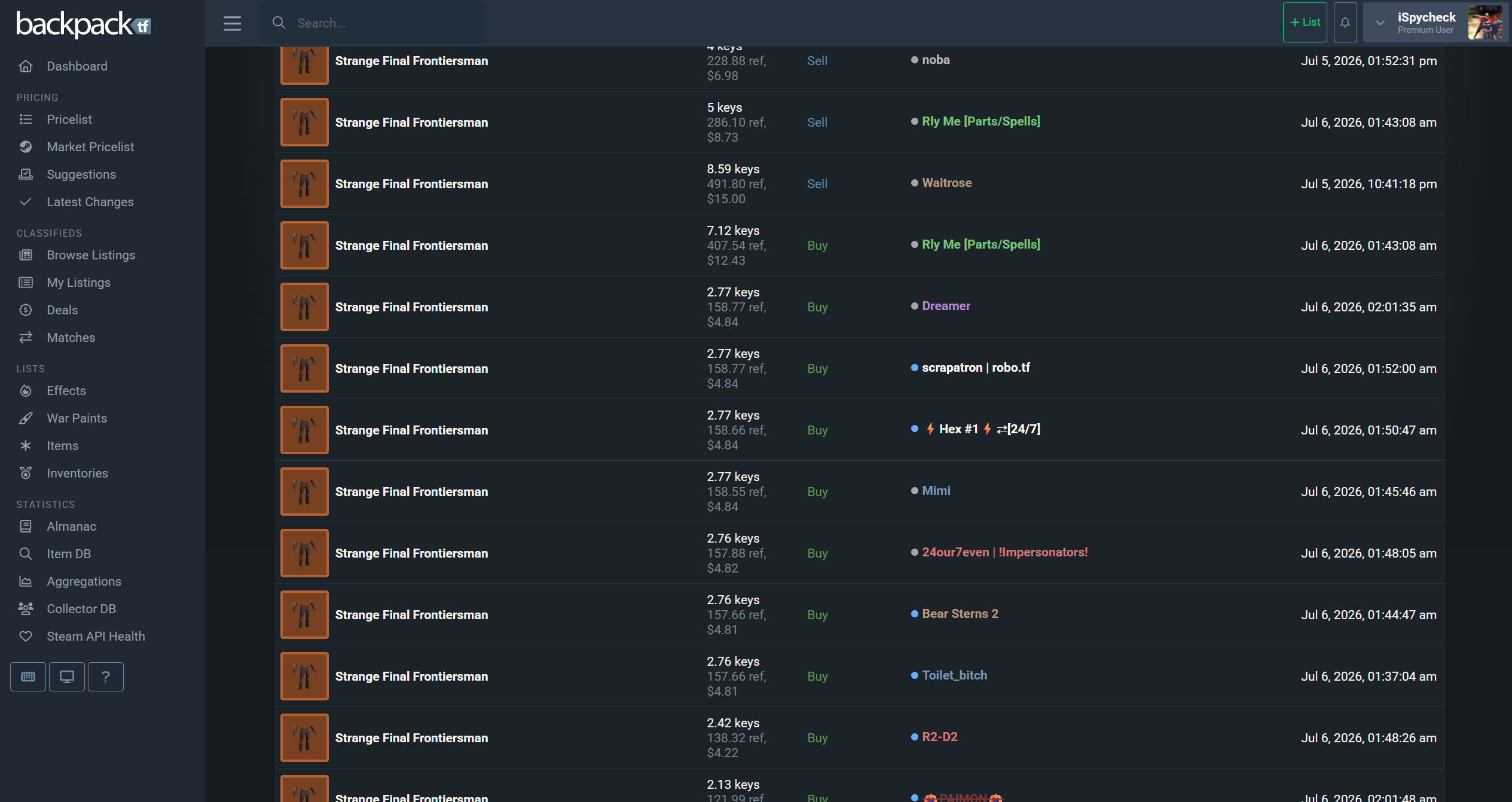Open the Collector DB menu item
Screen dimensions: 1512x802
point(81,609)
